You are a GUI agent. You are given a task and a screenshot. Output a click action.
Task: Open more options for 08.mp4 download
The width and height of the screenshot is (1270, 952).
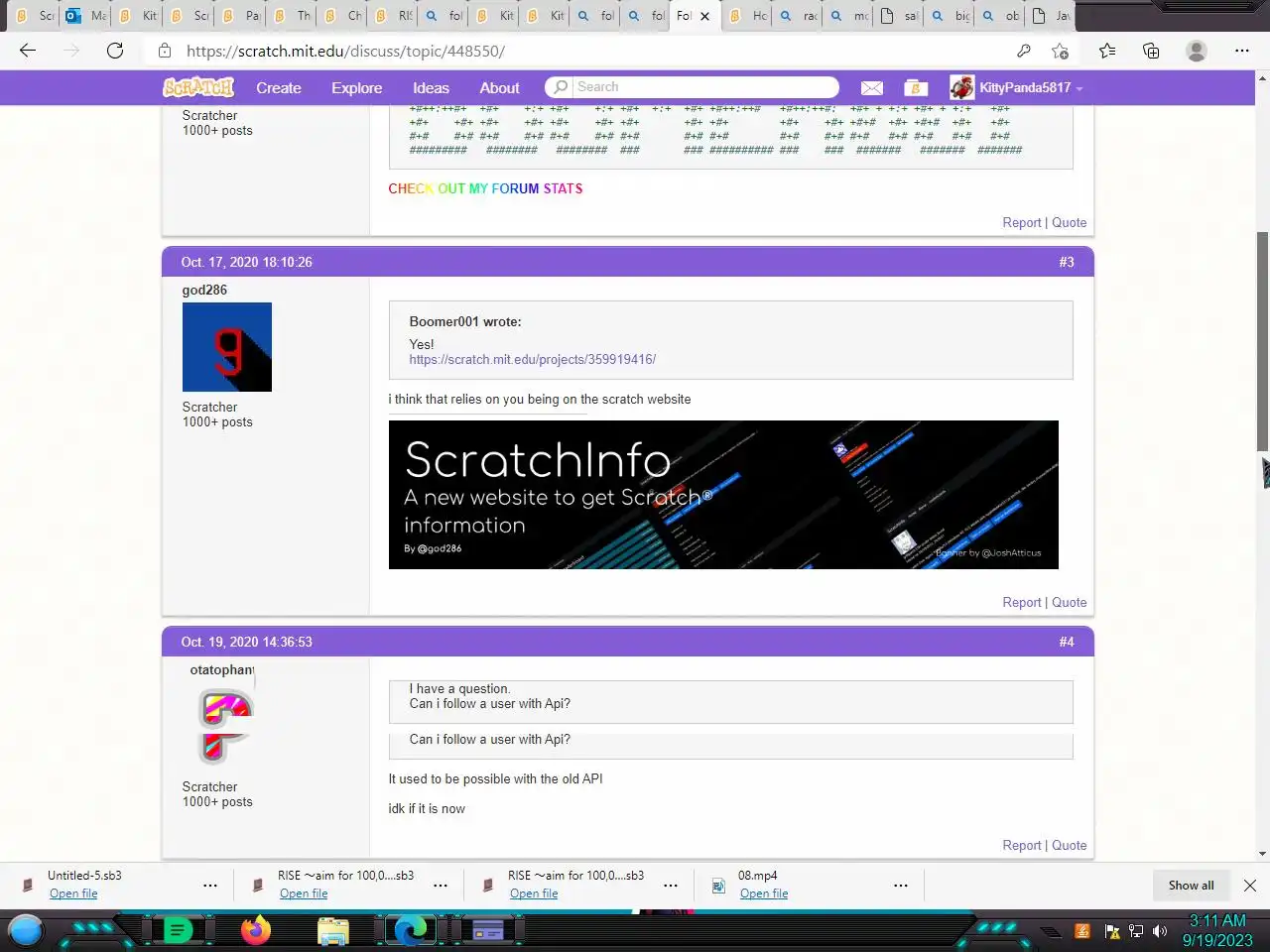click(x=901, y=885)
